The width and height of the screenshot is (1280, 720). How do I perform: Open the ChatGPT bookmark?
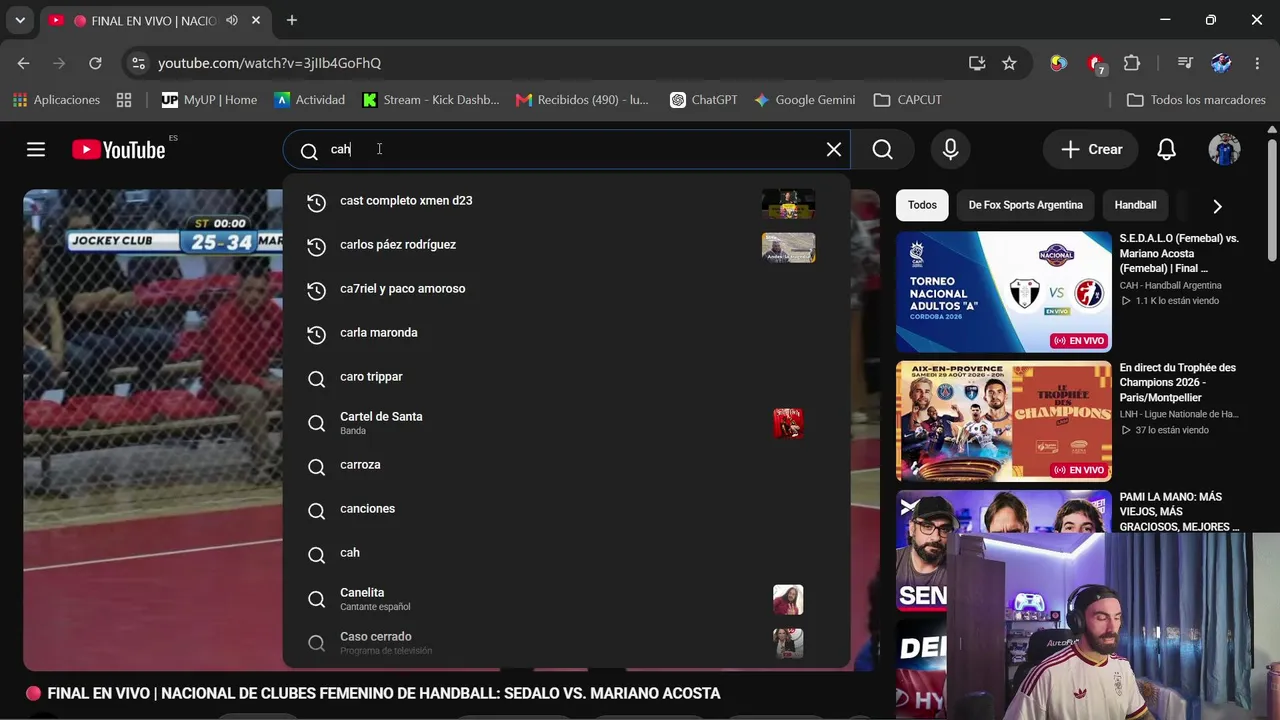pyautogui.click(x=704, y=100)
